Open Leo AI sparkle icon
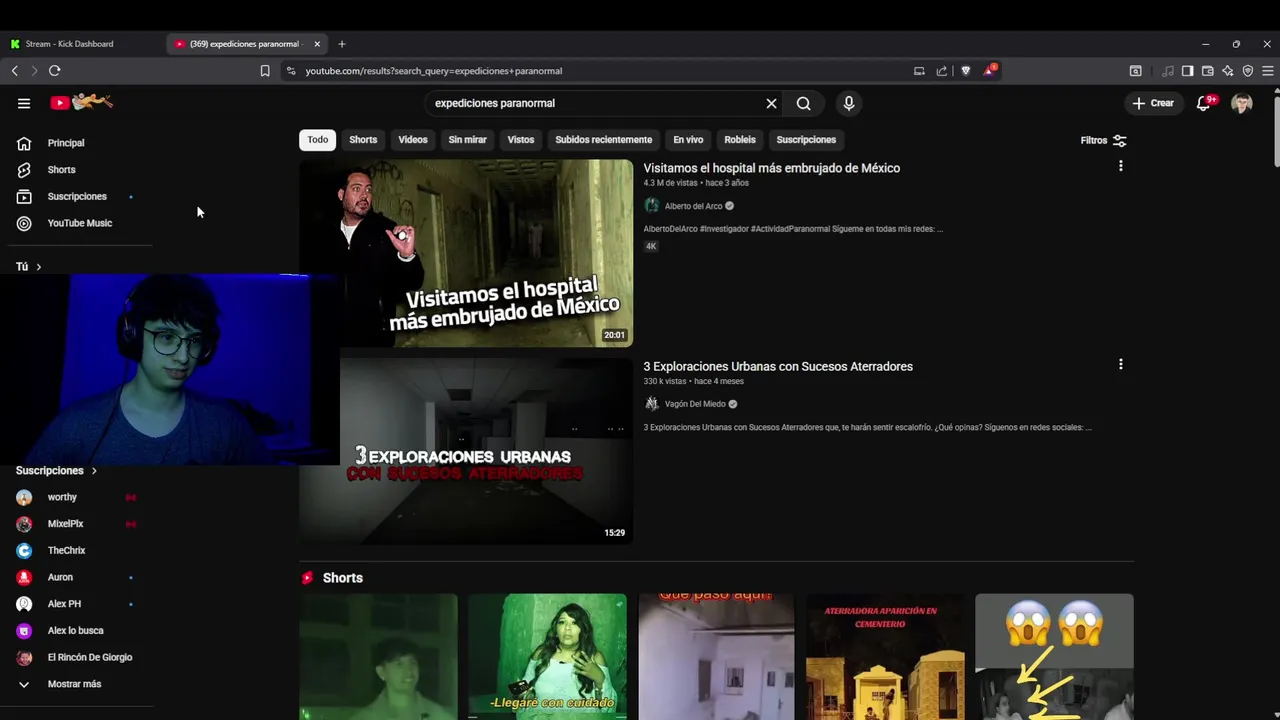This screenshot has width=1280, height=720. 1228,71
